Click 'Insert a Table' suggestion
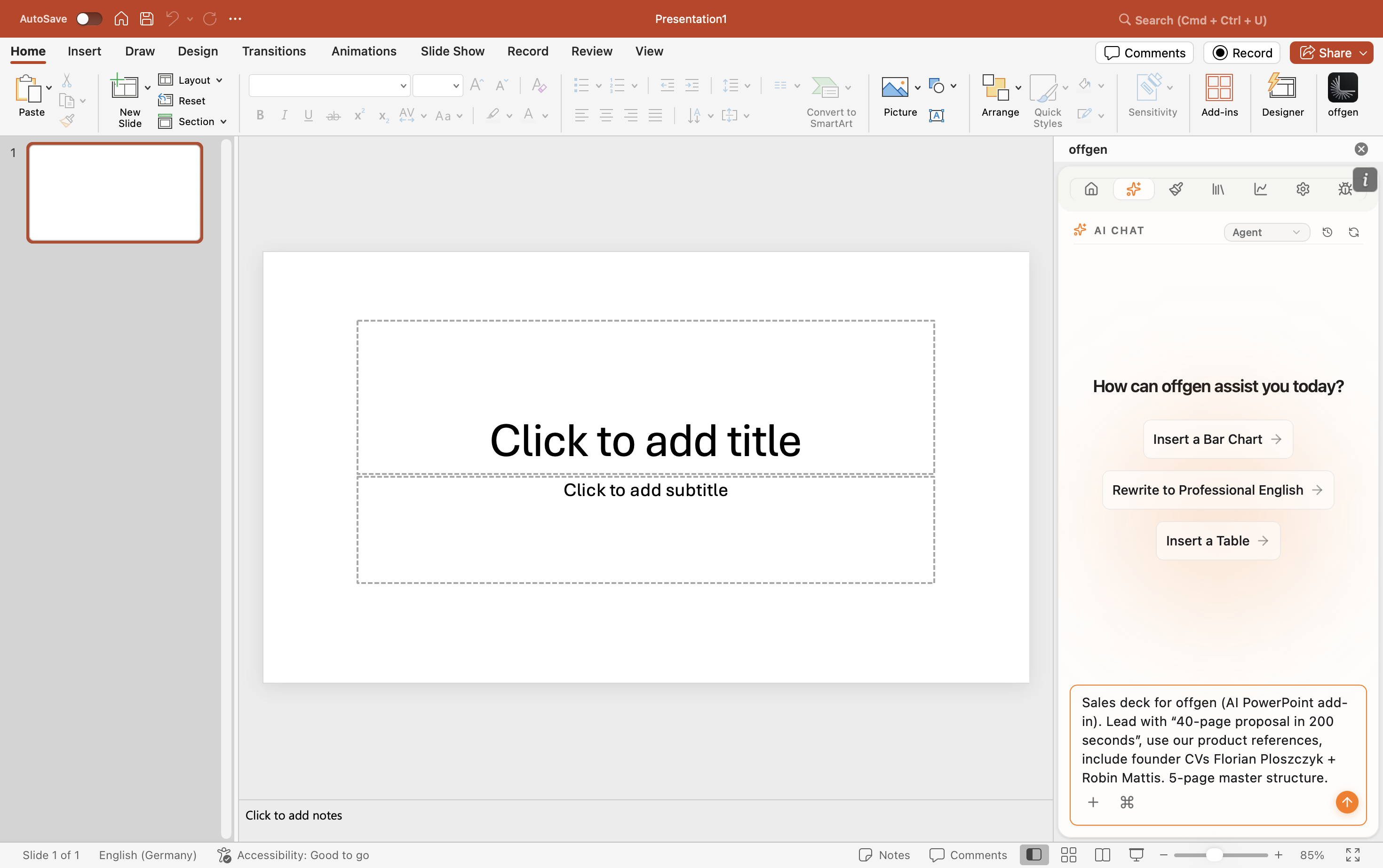Viewport: 1383px width, 868px height. (1217, 541)
